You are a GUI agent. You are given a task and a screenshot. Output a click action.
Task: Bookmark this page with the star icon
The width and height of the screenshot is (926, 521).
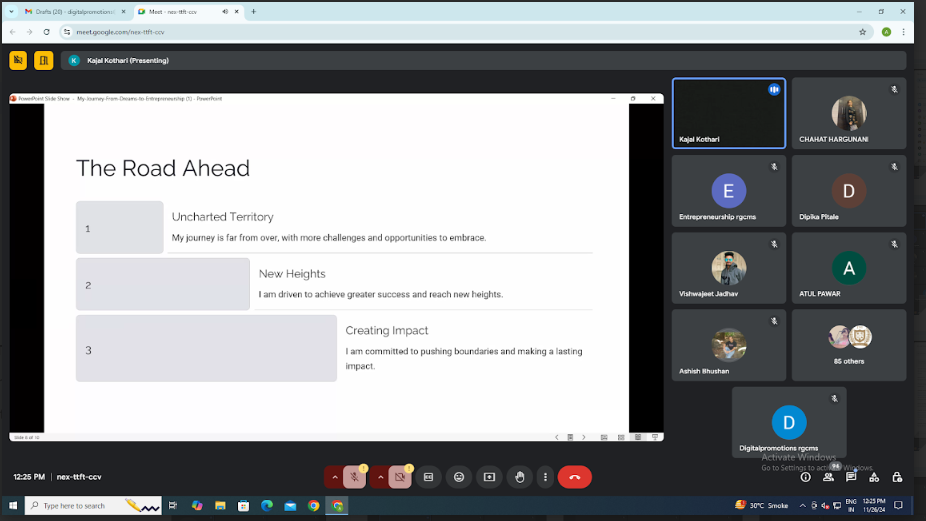(x=863, y=32)
